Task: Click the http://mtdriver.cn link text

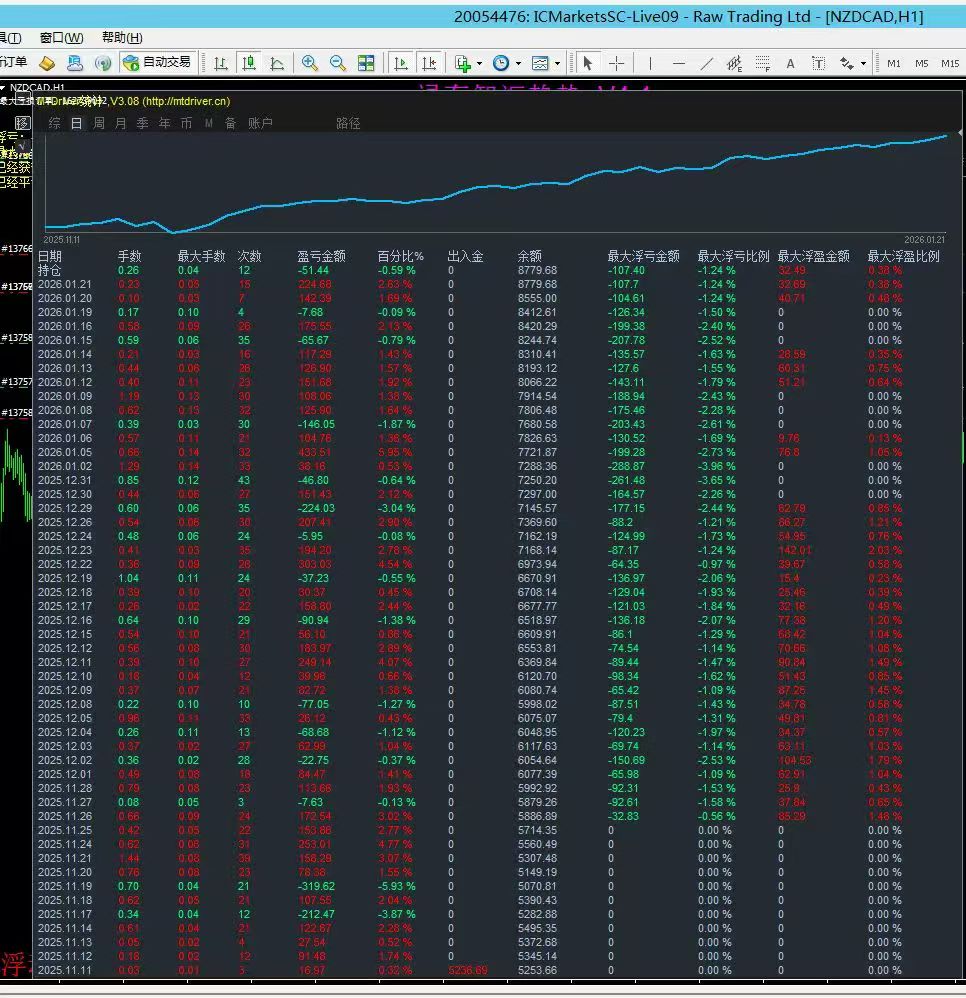Action: point(185,101)
